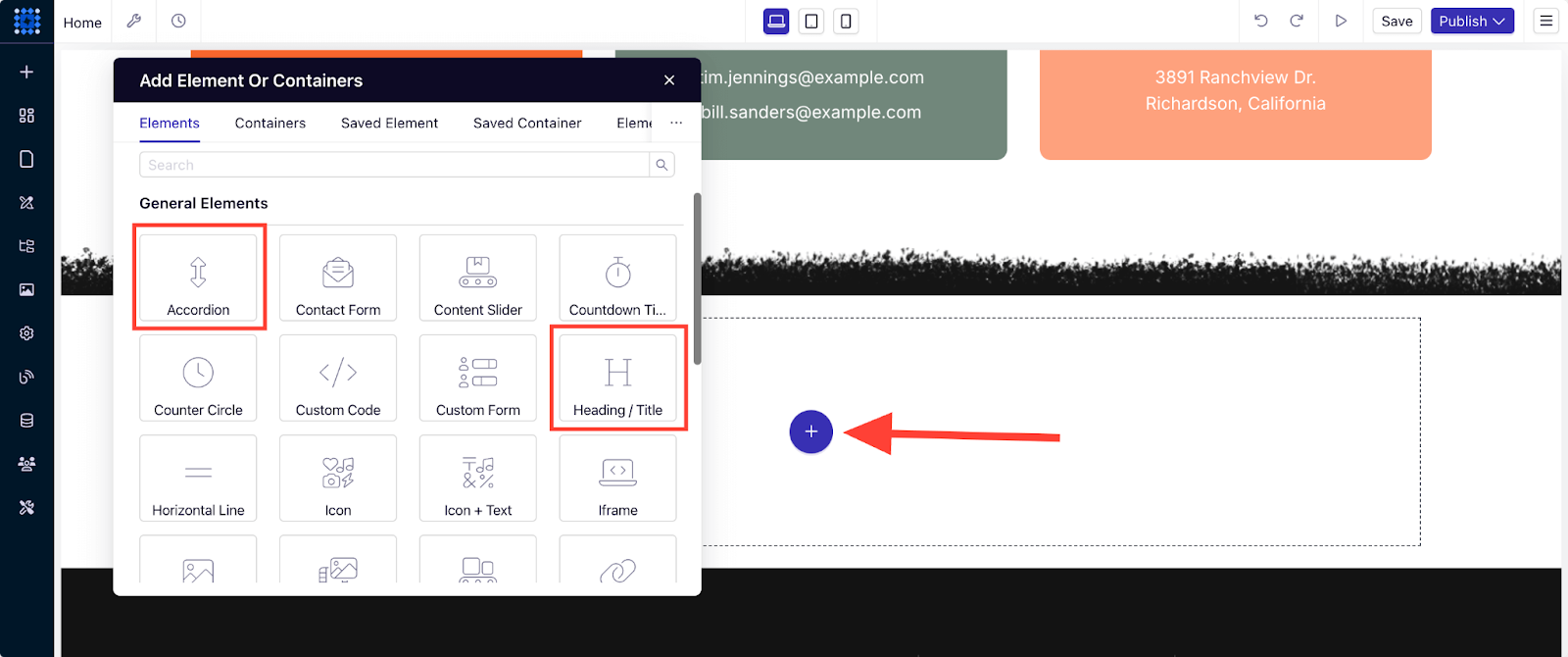
Task: Open the blog feed icon in the sidebar
Action: [26, 377]
